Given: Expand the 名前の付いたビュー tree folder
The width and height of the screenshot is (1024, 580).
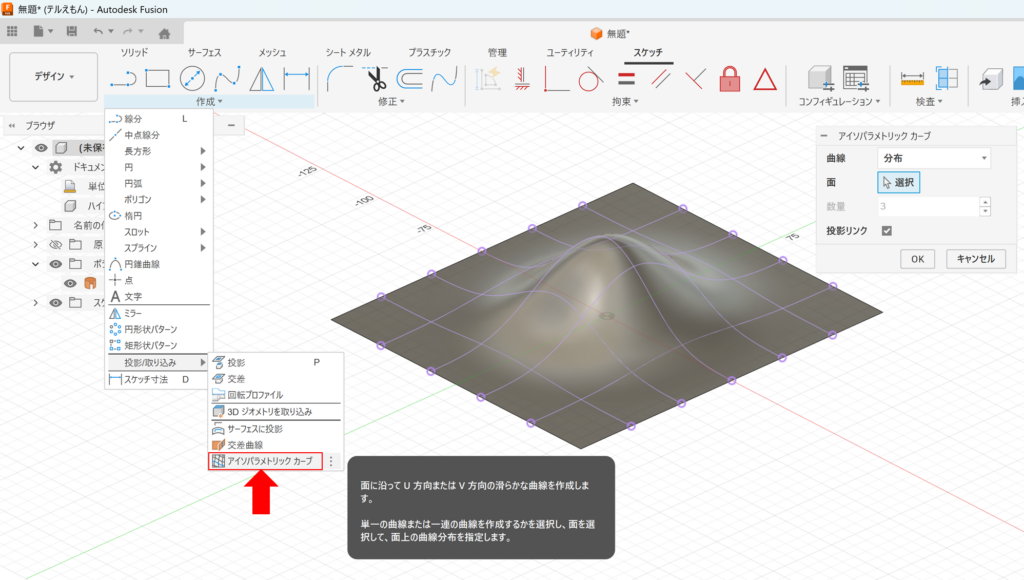Looking at the screenshot, I should pos(36,225).
